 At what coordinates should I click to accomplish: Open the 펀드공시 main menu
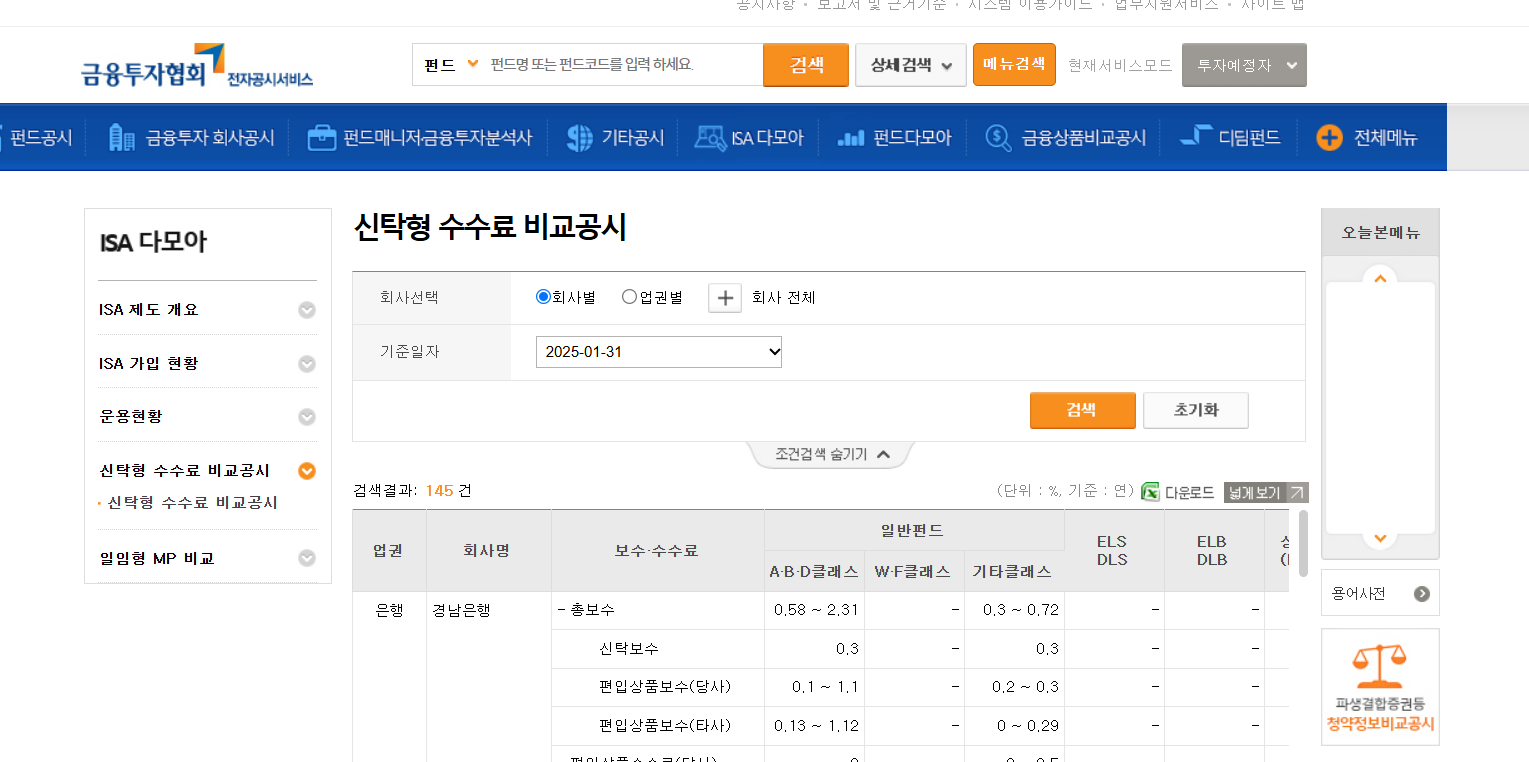pyautogui.click(x=41, y=138)
